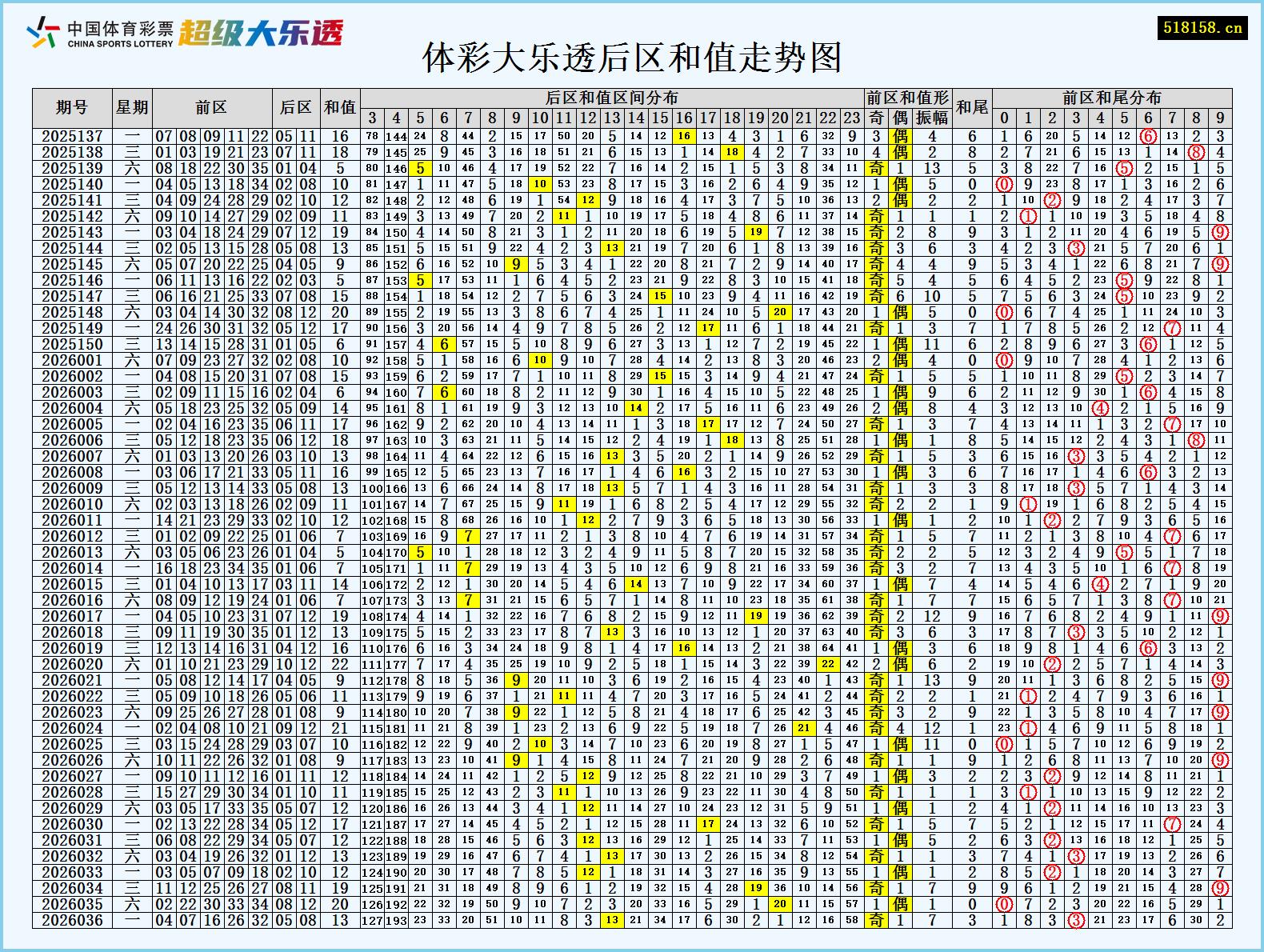Click highlighted 偶 cell in row 2025137

(900, 136)
